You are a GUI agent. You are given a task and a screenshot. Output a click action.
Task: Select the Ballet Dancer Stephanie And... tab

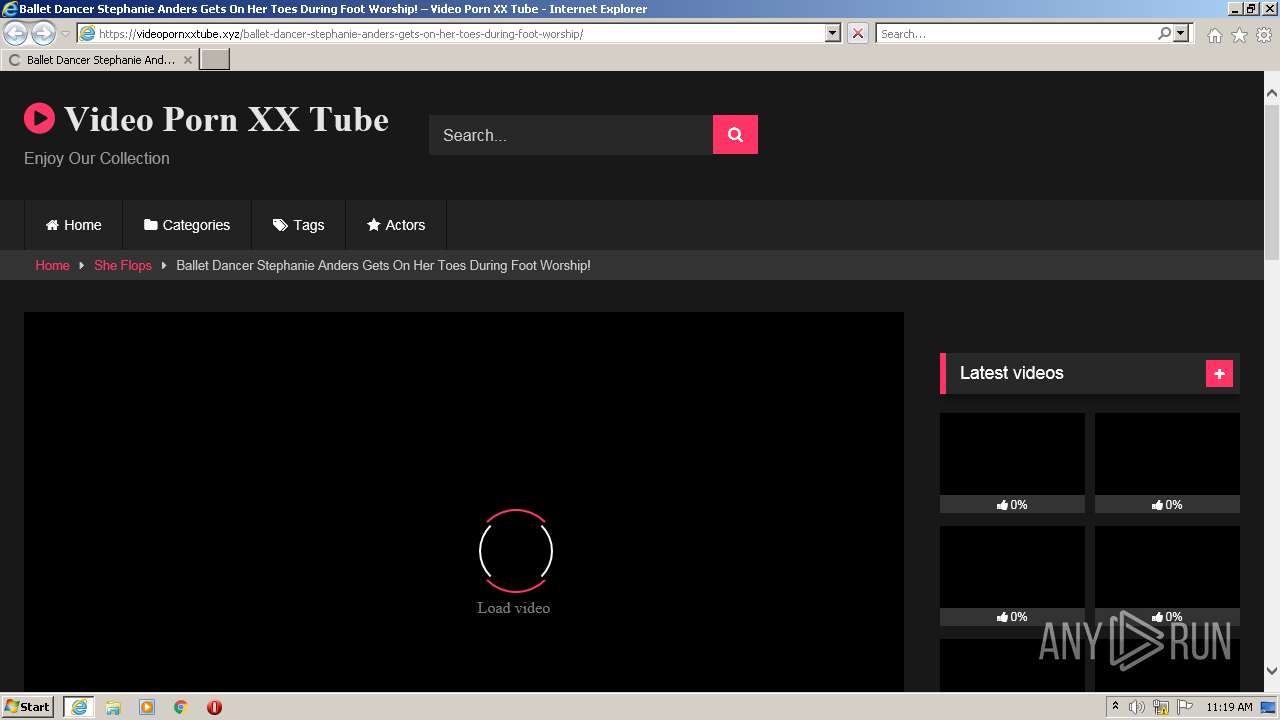pyautogui.click(x=100, y=60)
